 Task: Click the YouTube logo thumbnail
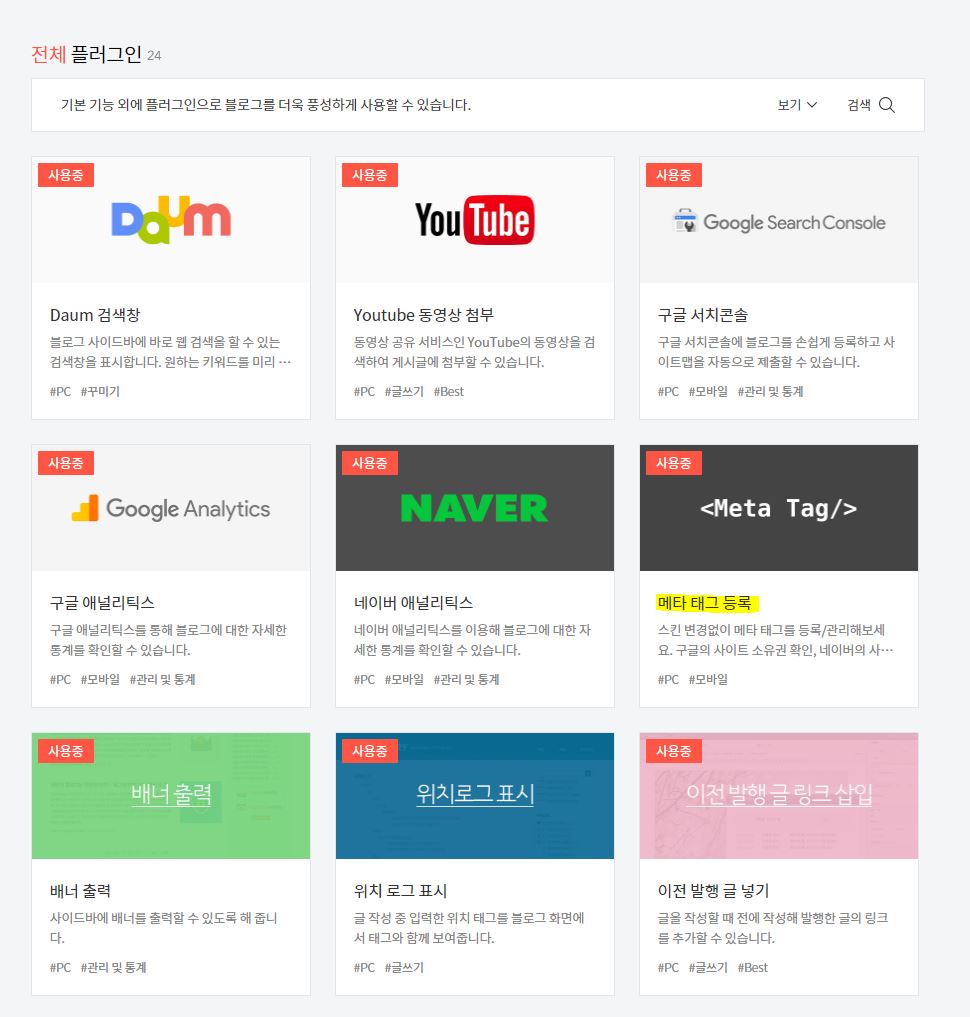[475, 220]
